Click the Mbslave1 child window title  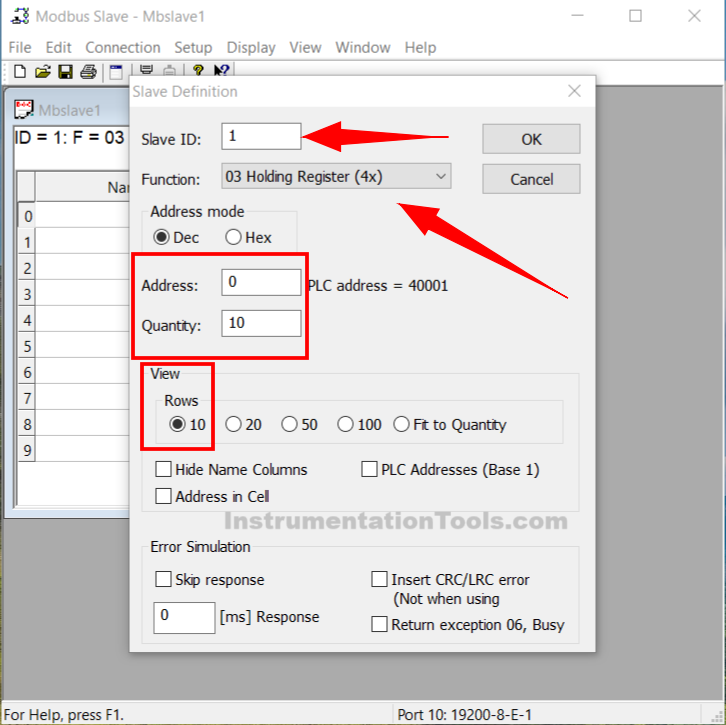(69, 110)
